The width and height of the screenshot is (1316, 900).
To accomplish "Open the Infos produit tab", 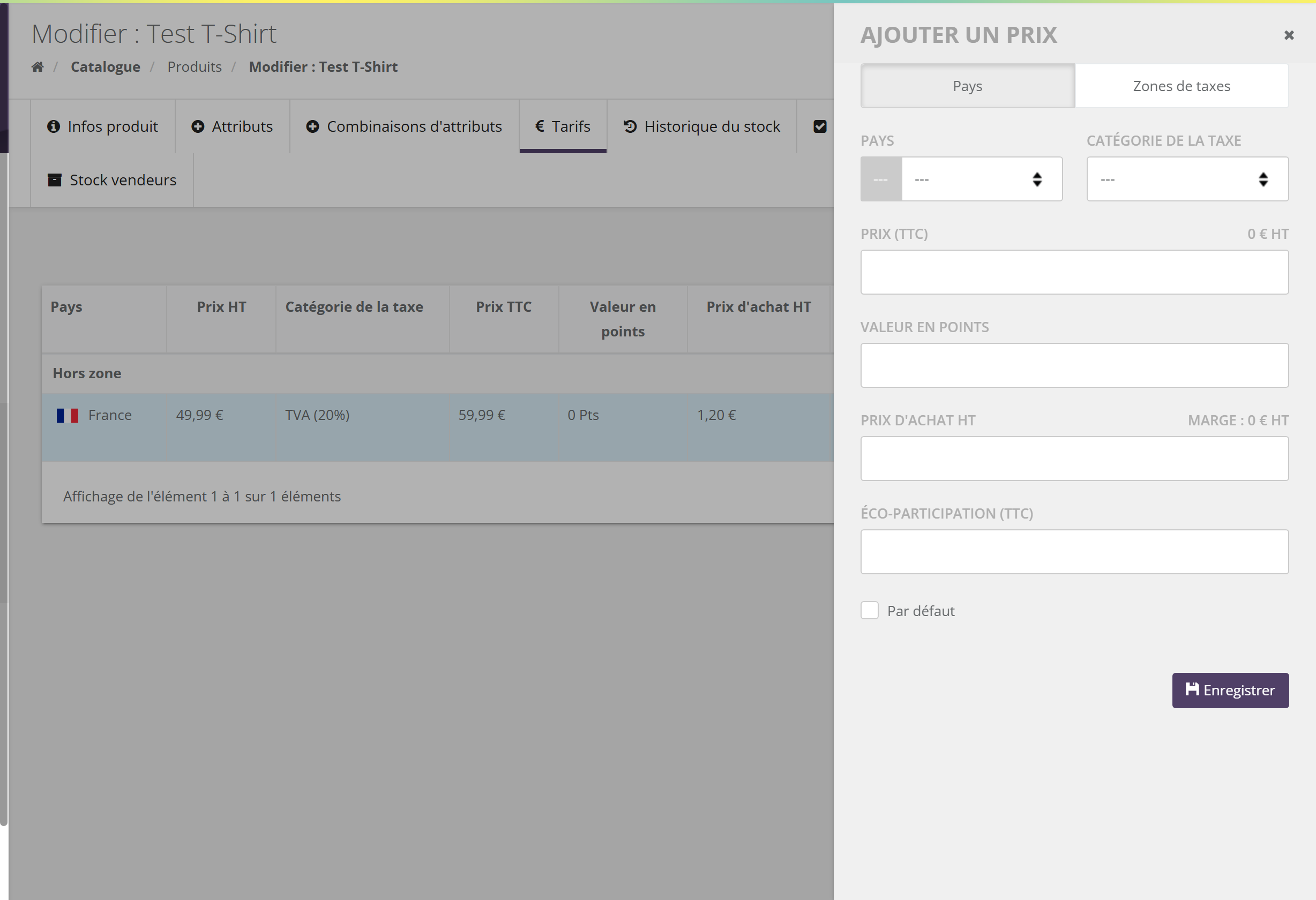I will pos(102,126).
